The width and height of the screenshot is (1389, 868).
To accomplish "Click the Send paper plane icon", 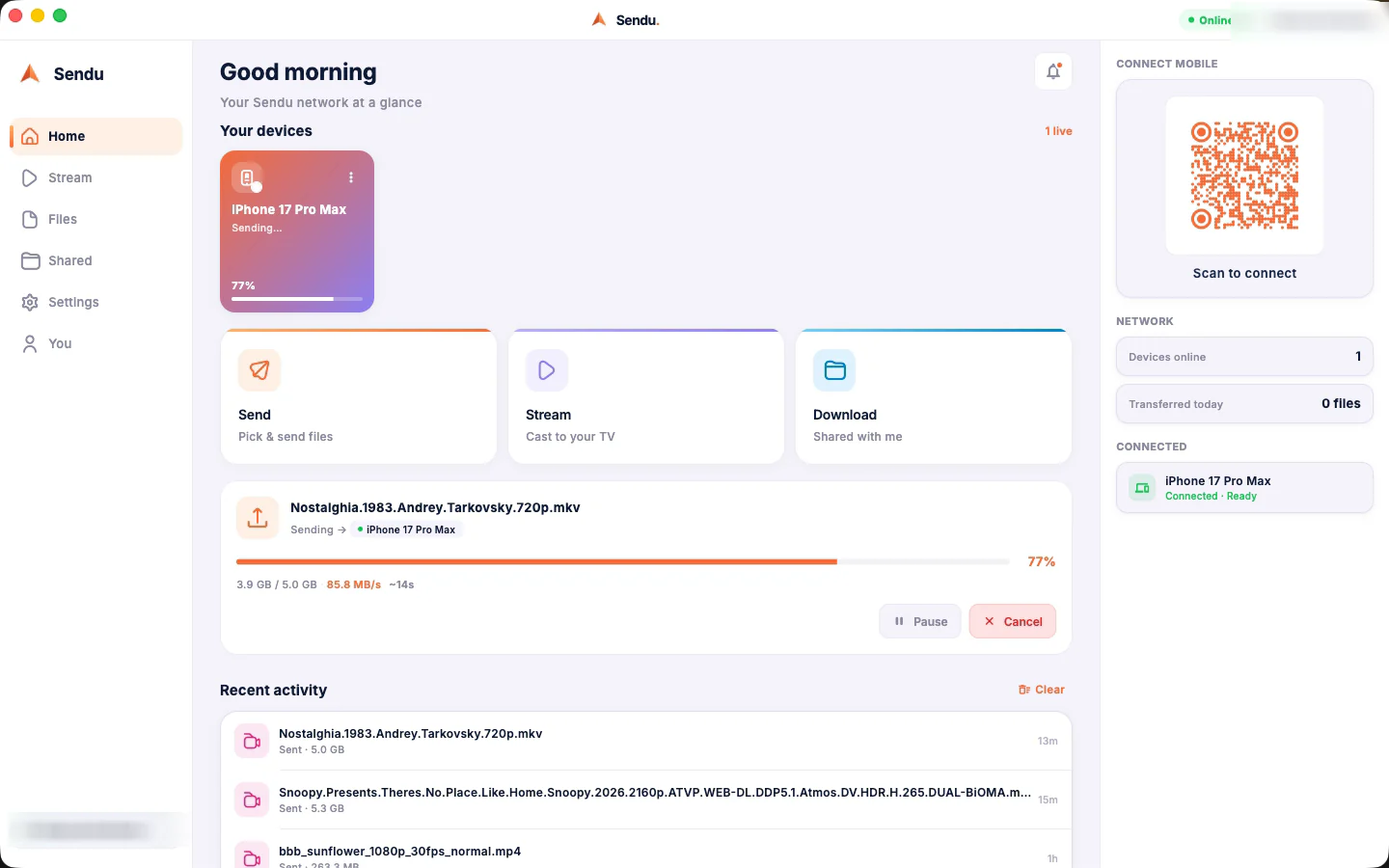I will (259, 370).
